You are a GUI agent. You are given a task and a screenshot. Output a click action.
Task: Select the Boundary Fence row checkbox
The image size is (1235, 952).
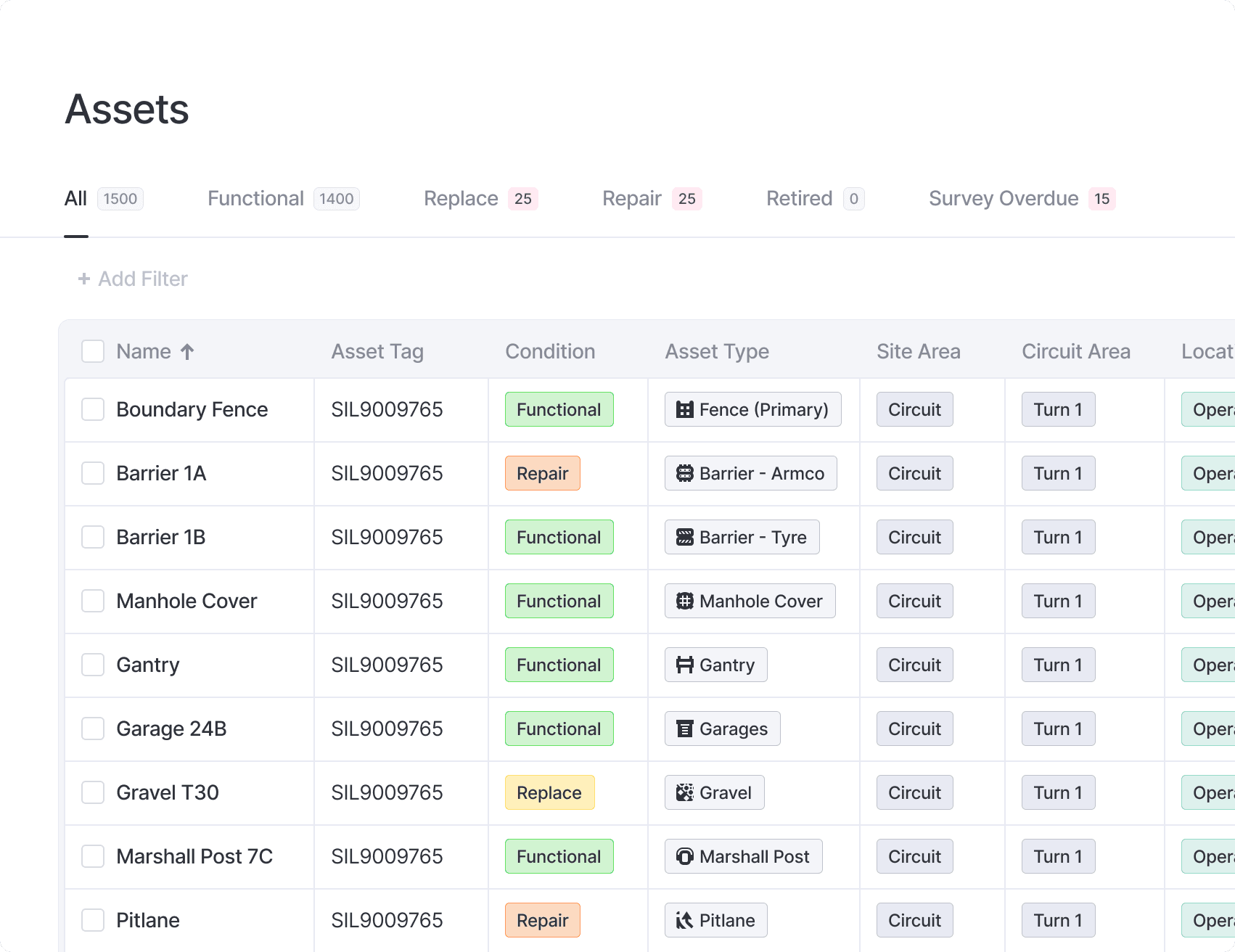[93, 409]
